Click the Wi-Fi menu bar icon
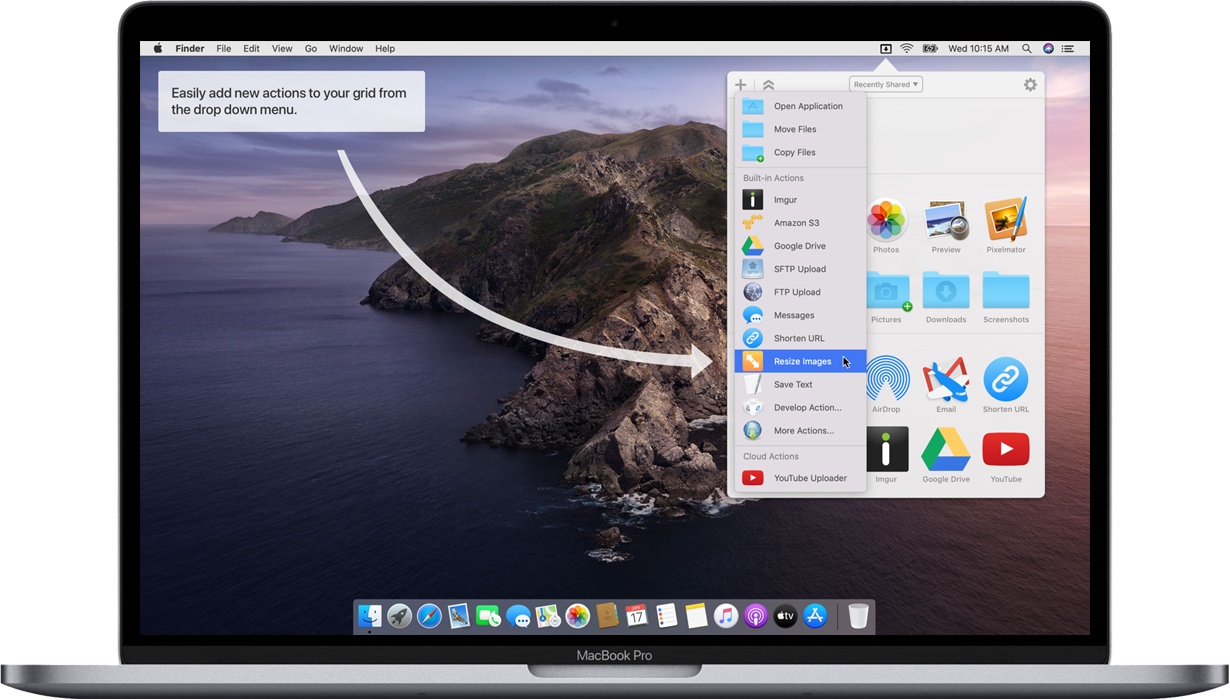This screenshot has height=700, width=1230. tap(906, 47)
